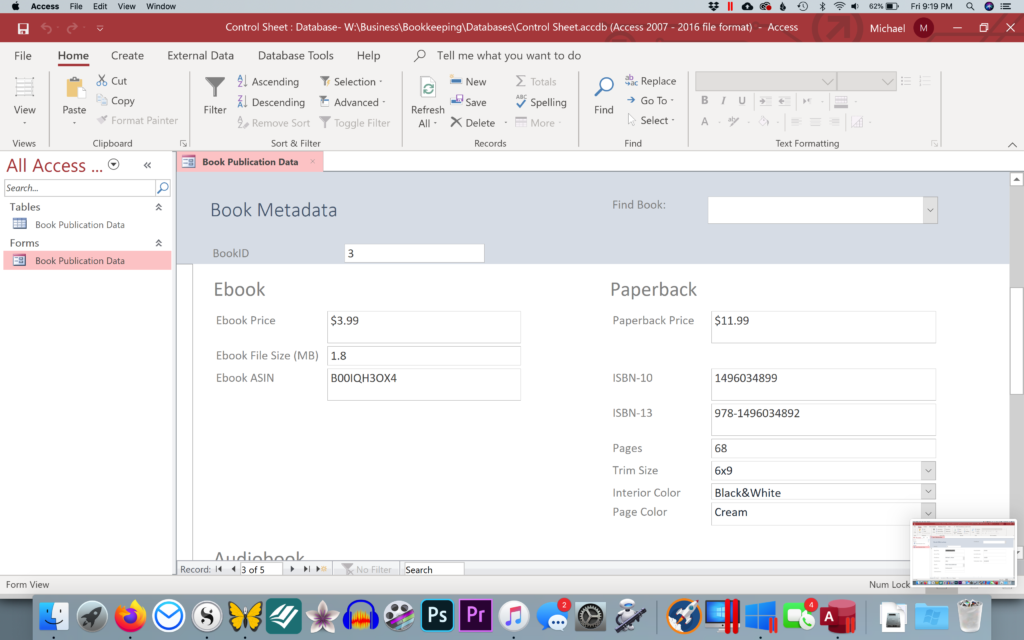Viewport: 1024px width, 640px height.
Task: Collapse the ribbon with the chevron
Action: click(1012, 144)
